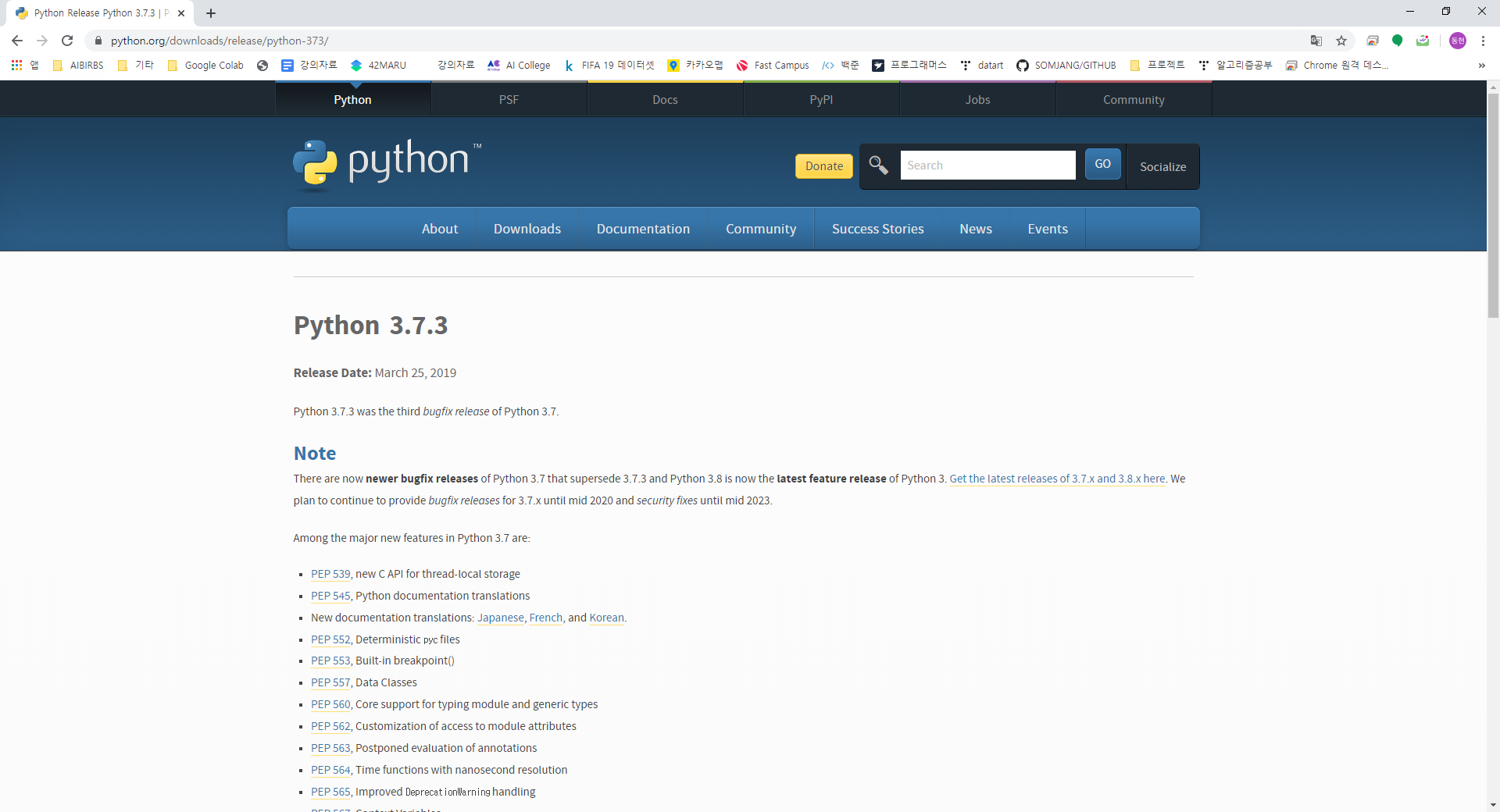Screen dimensions: 1500x812
Task: Open a new browser tab
Action: coord(211,13)
